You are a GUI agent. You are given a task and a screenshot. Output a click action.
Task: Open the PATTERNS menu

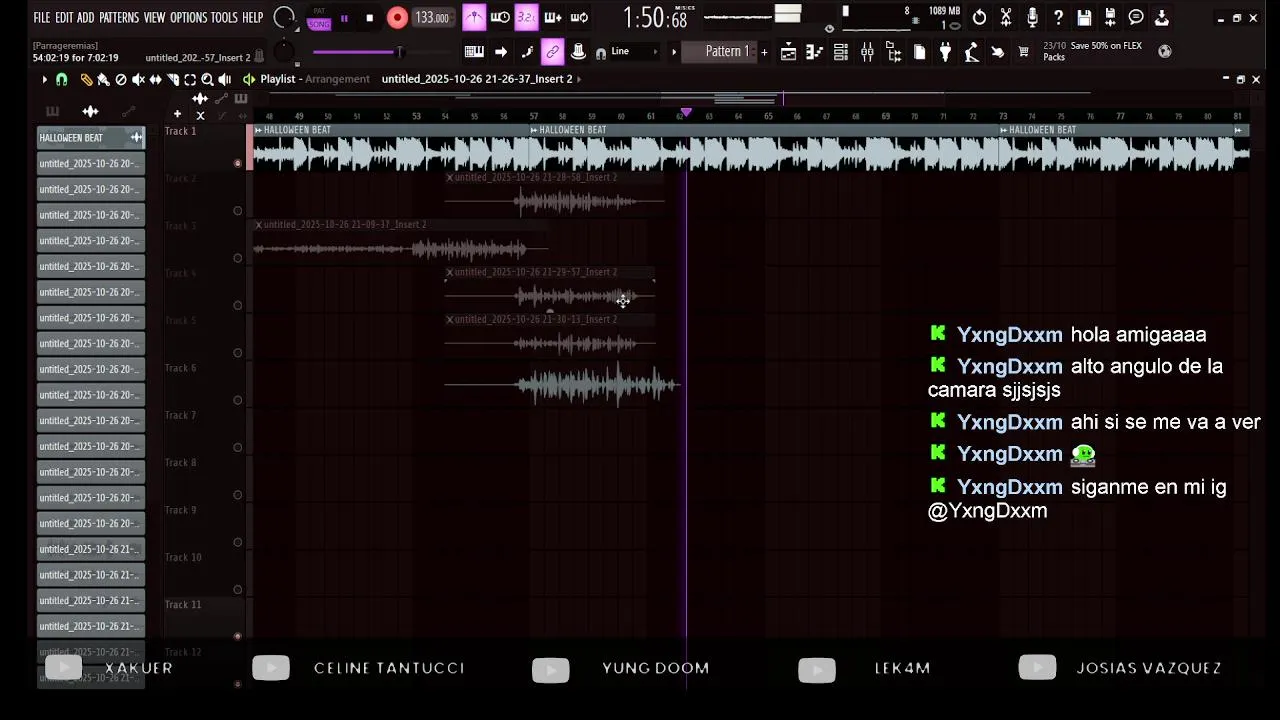tap(119, 18)
